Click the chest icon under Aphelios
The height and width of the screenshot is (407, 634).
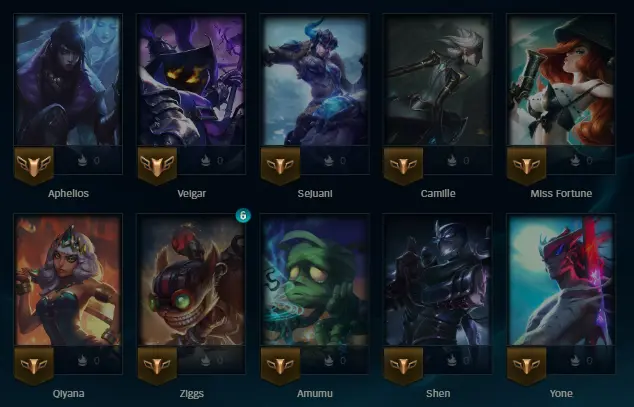click(82, 160)
